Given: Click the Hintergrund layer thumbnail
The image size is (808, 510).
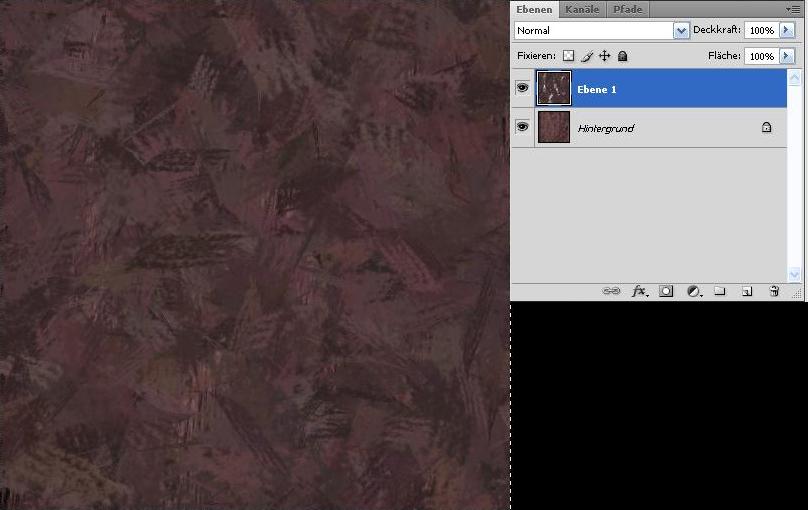Looking at the screenshot, I should point(554,127).
